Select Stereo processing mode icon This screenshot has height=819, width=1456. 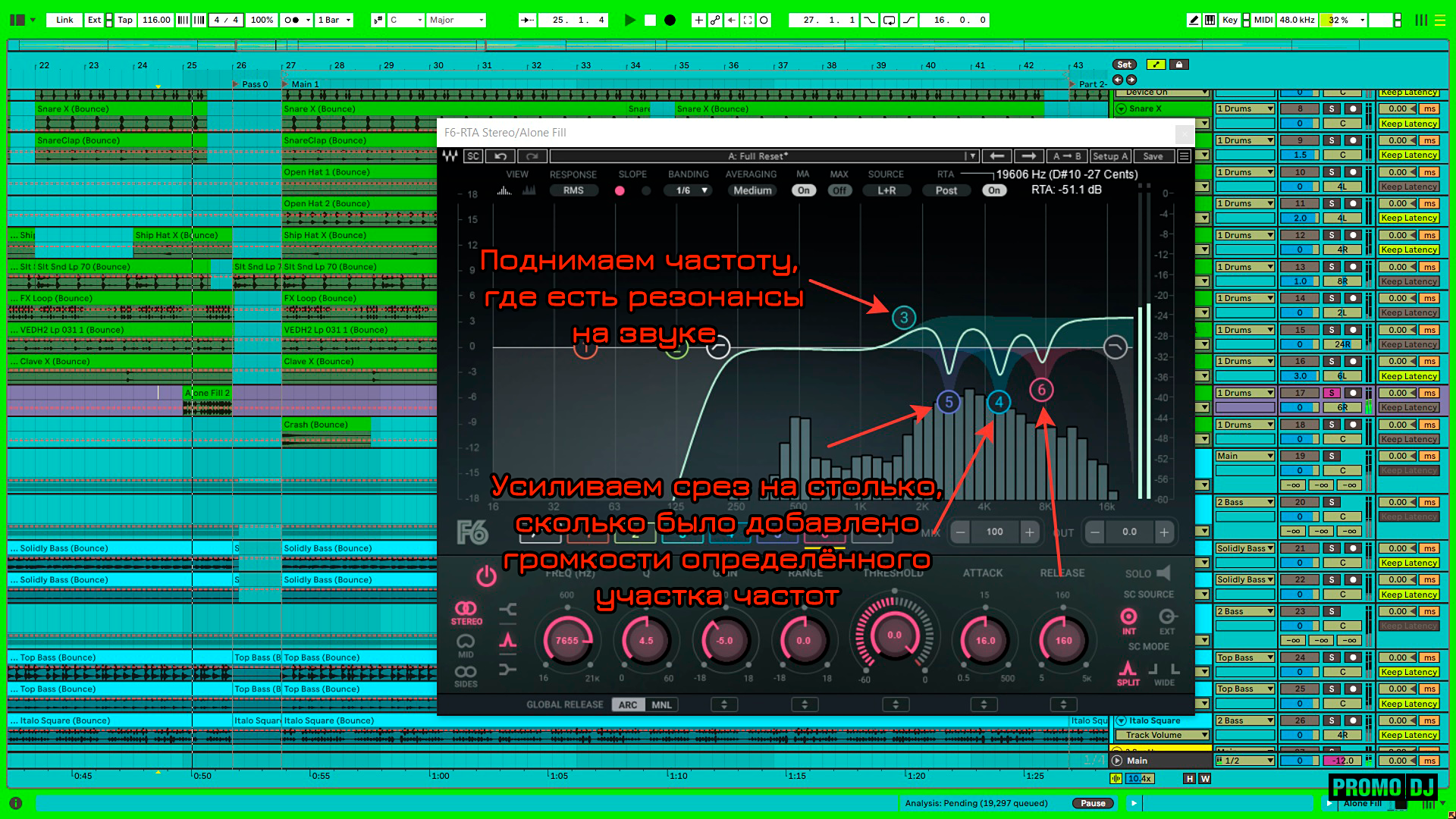coord(466,612)
